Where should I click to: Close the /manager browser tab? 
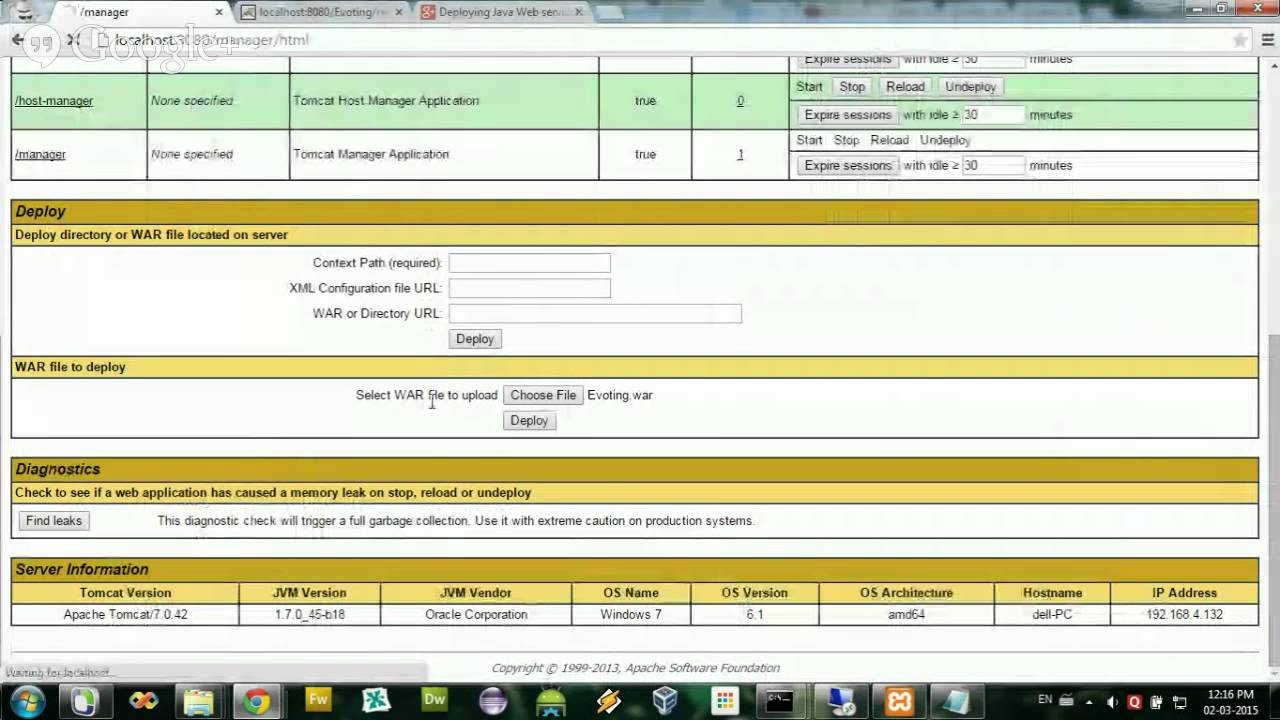[x=218, y=12]
